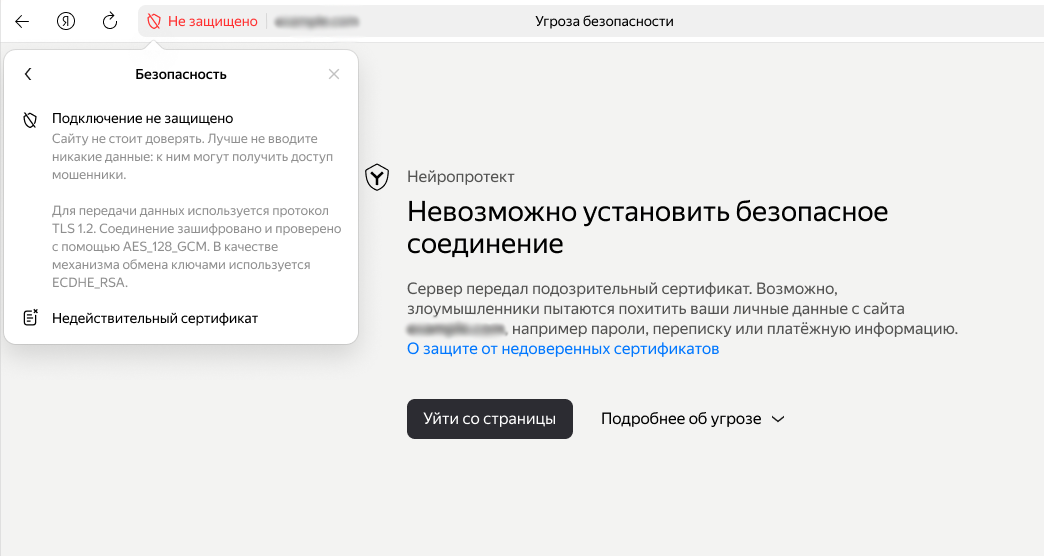Open Yandex home via the Я button
This screenshot has height=556, width=1044.
pyautogui.click(x=66, y=21)
